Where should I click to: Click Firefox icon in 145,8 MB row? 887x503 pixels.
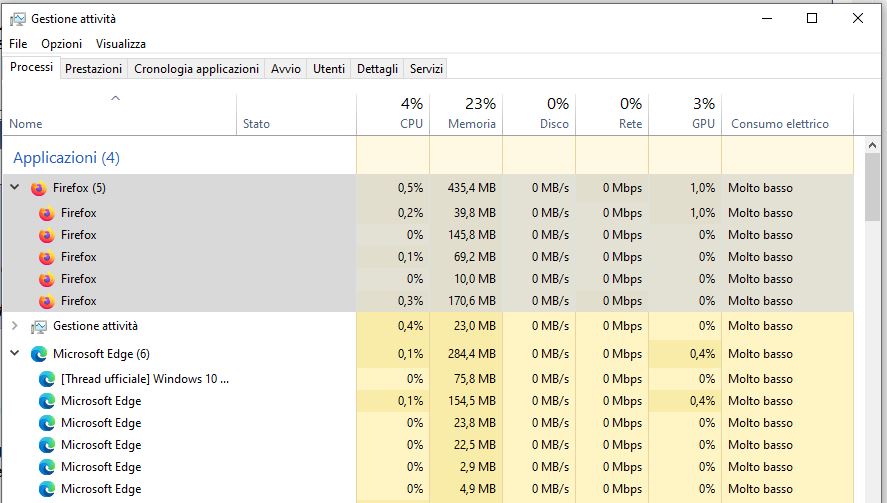(x=46, y=235)
